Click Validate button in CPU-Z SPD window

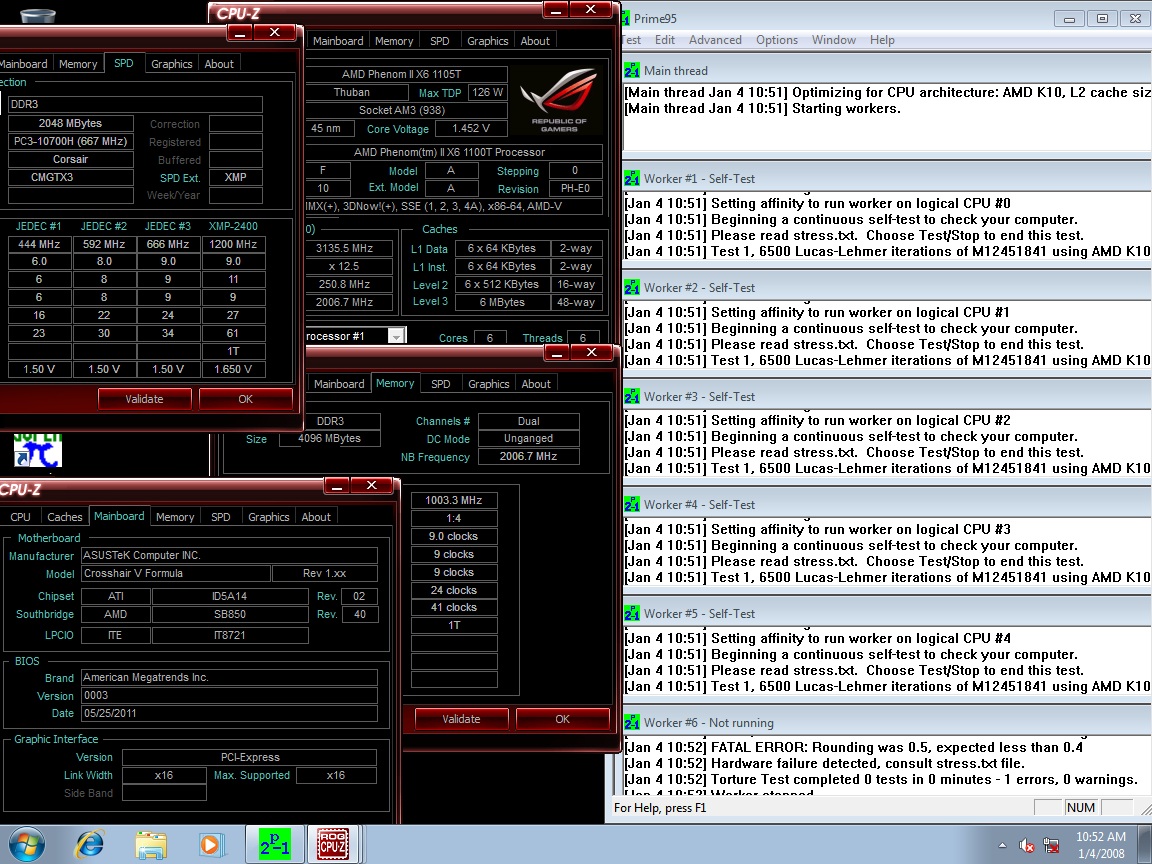(x=144, y=399)
